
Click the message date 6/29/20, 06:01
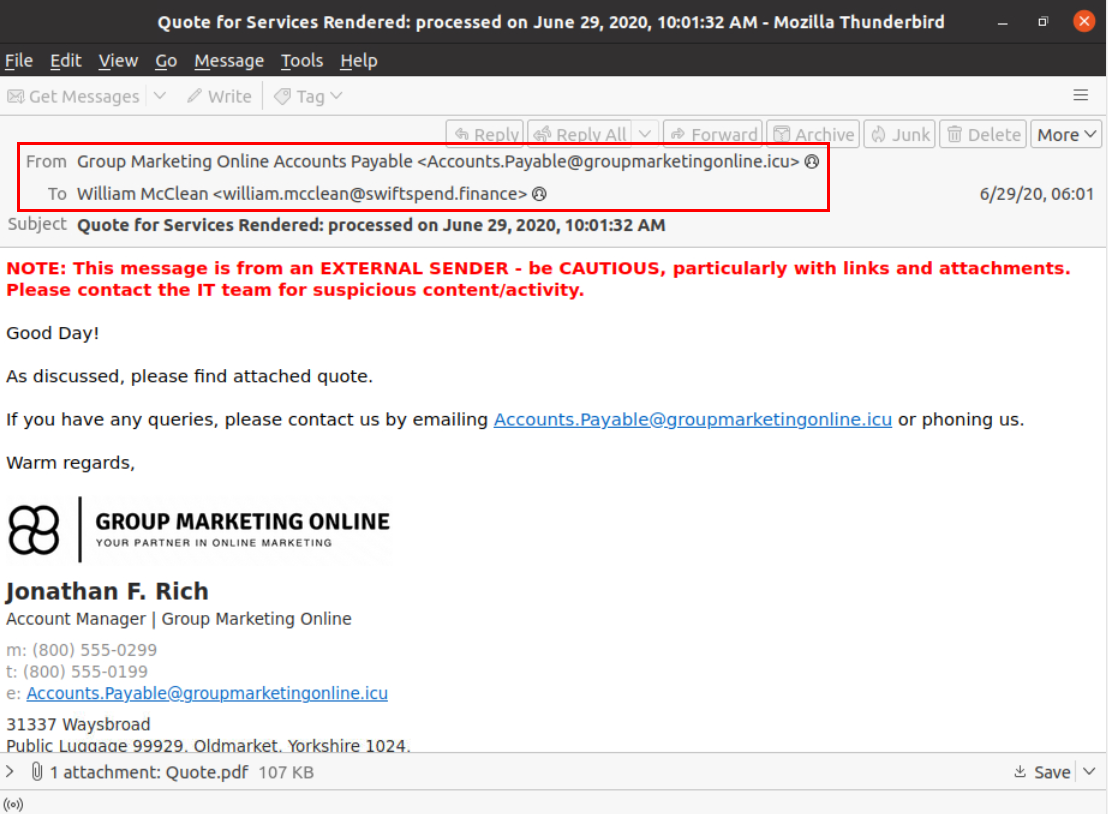tap(1037, 194)
